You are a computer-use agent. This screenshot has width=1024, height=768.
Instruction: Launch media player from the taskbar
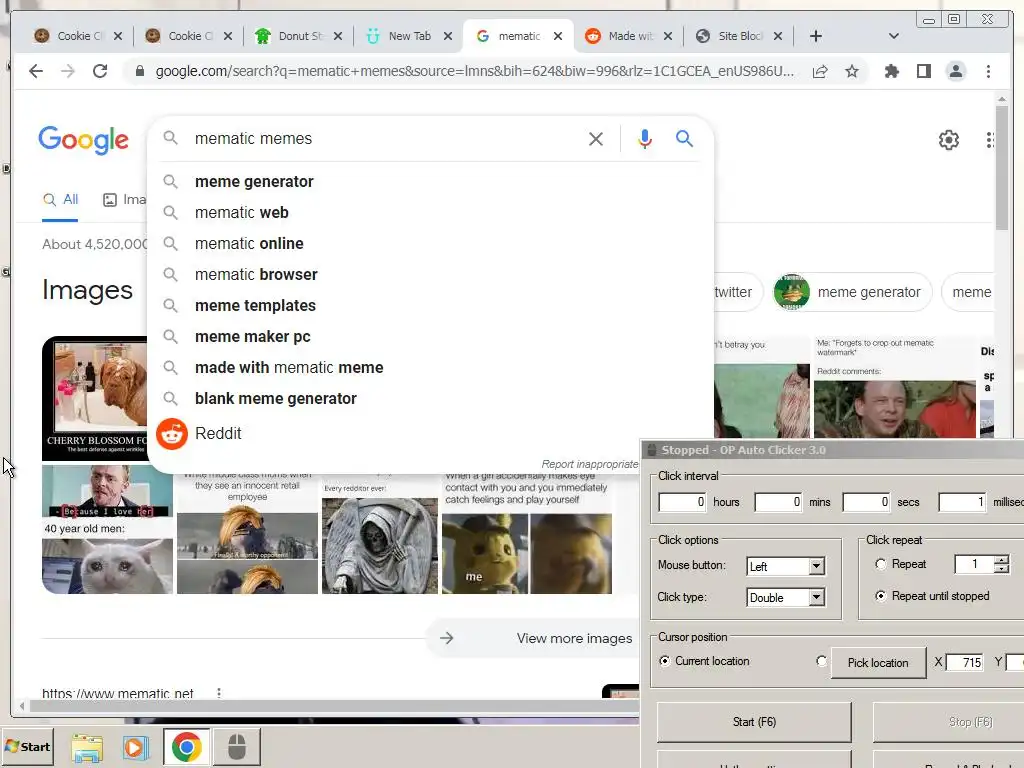136,747
